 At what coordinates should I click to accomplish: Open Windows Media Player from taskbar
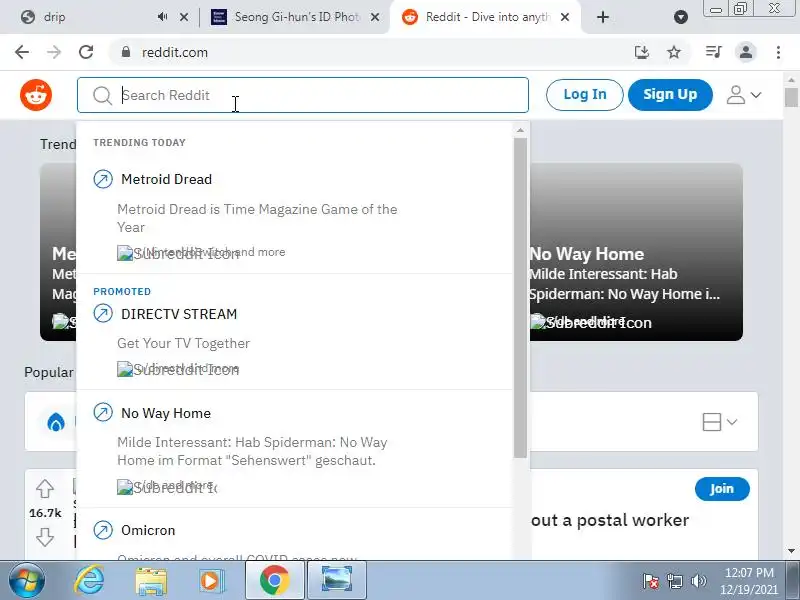[x=211, y=581]
